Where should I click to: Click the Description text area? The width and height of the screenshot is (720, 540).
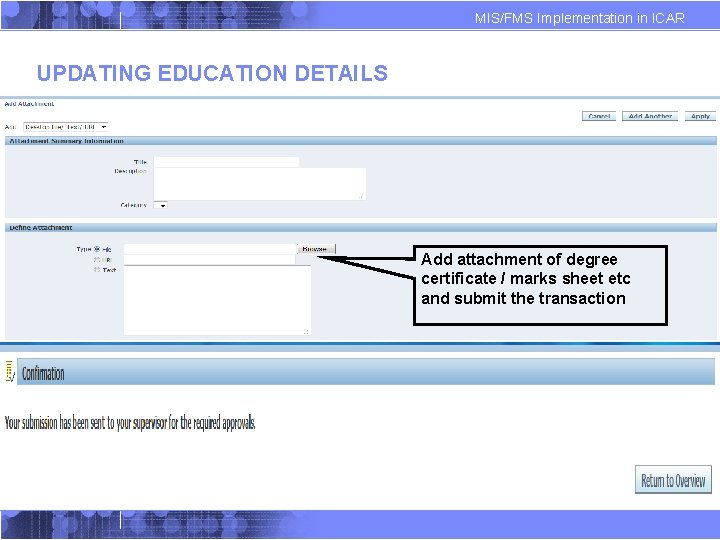[259, 184]
